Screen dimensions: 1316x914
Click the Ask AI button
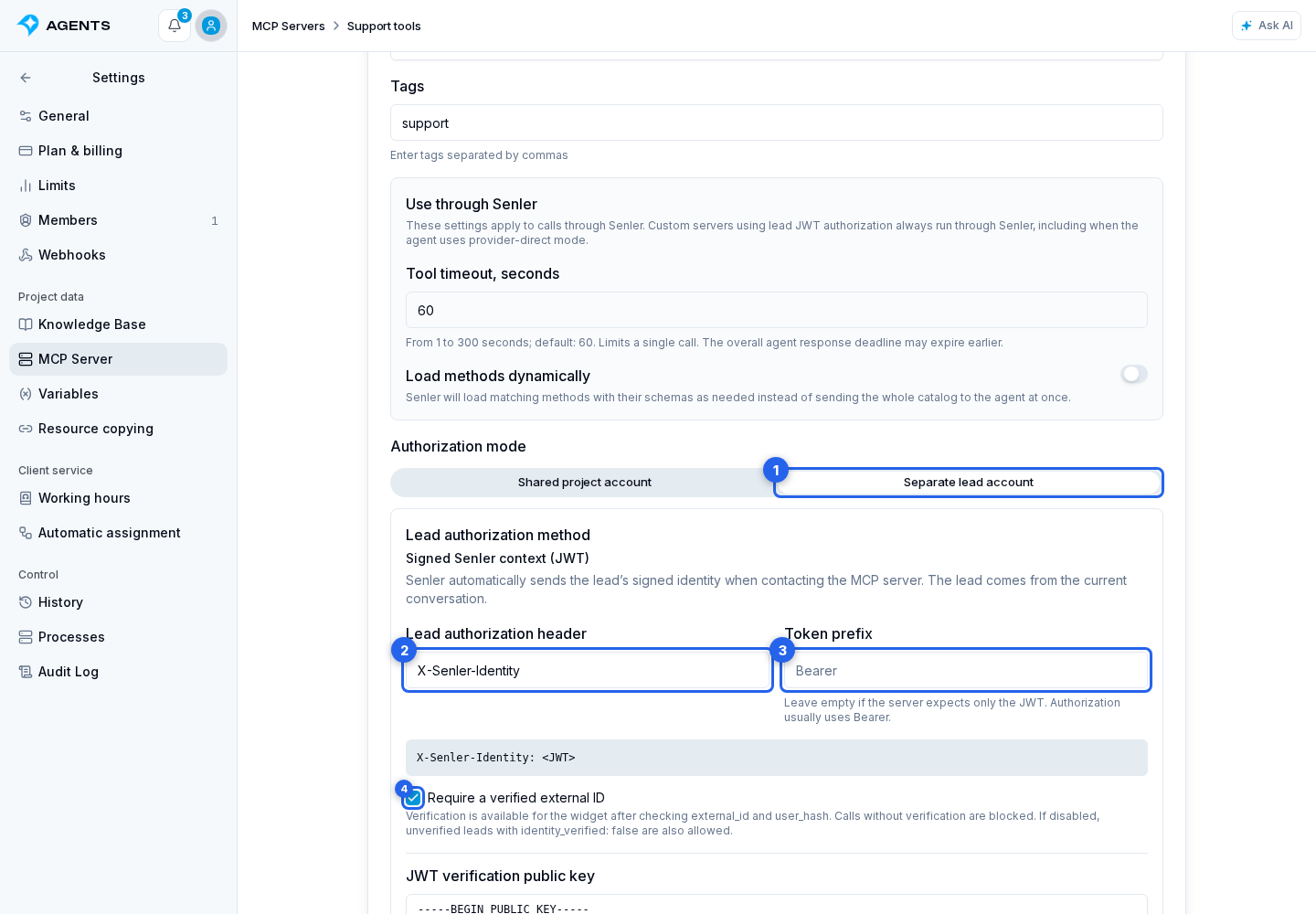coord(1267,26)
